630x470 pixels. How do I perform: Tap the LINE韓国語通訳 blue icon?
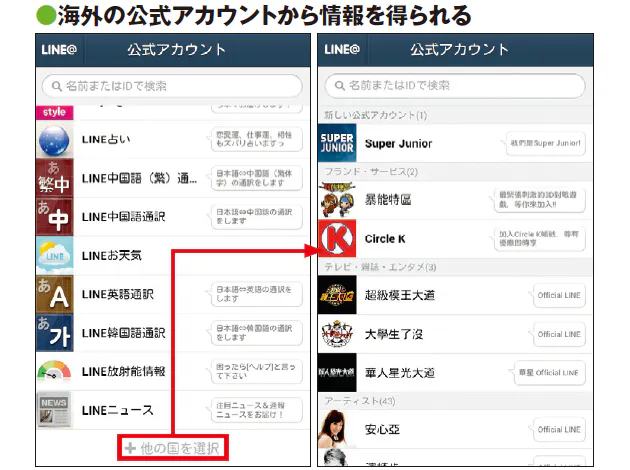point(55,333)
